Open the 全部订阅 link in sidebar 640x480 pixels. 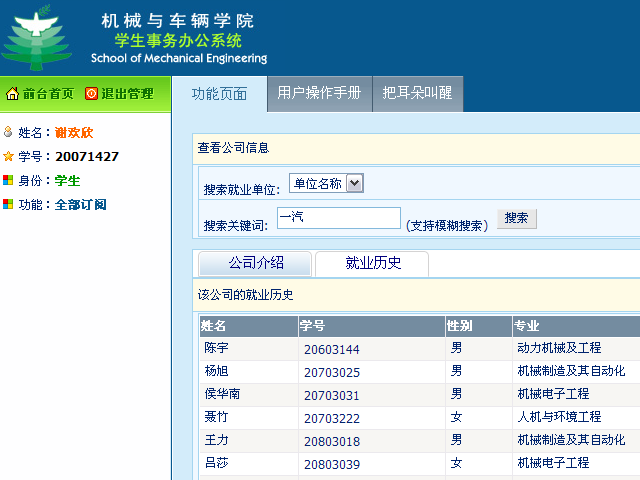[81, 204]
